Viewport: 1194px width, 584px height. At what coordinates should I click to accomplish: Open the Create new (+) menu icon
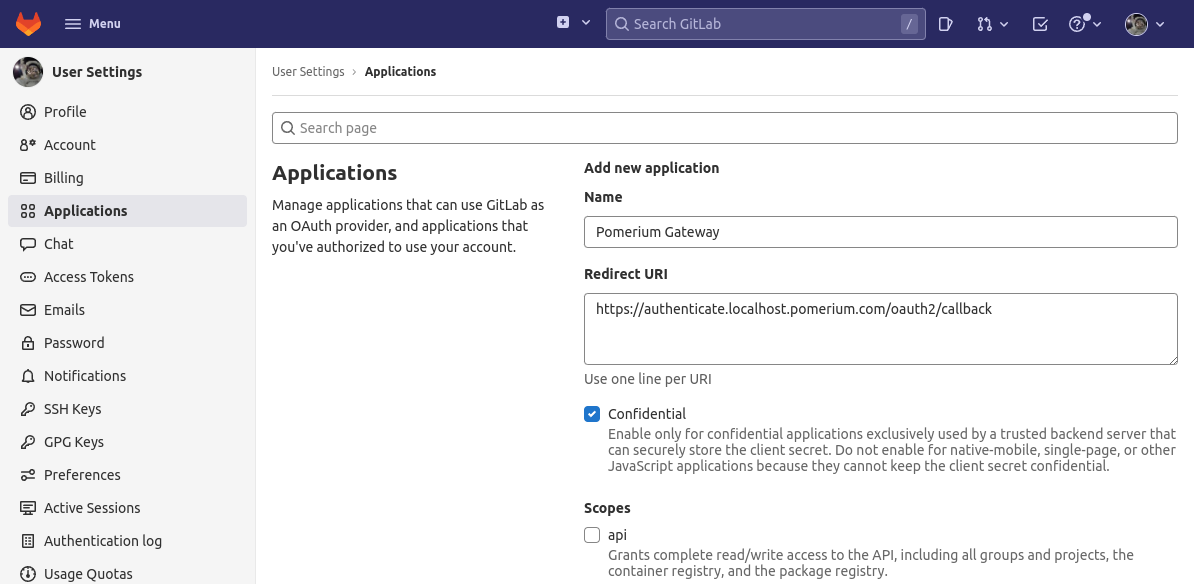[564, 23]
